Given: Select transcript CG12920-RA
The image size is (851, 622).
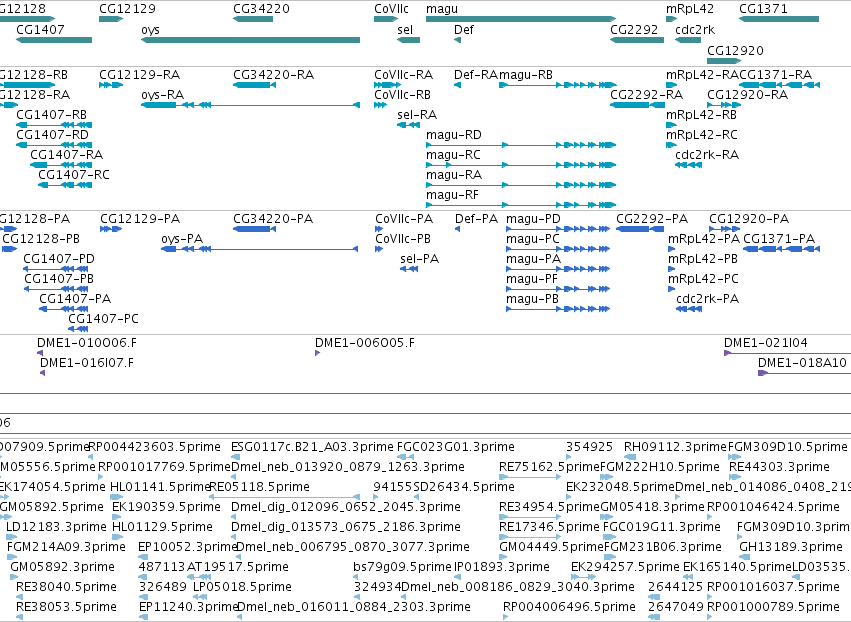Looking at the screenshot, I should tap(724, 105).
